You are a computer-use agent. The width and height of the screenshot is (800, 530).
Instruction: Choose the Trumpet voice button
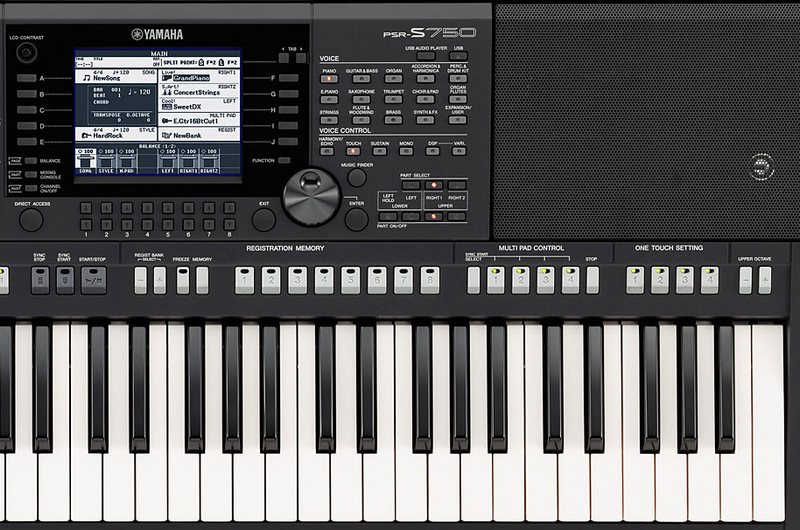coord(393,99)
